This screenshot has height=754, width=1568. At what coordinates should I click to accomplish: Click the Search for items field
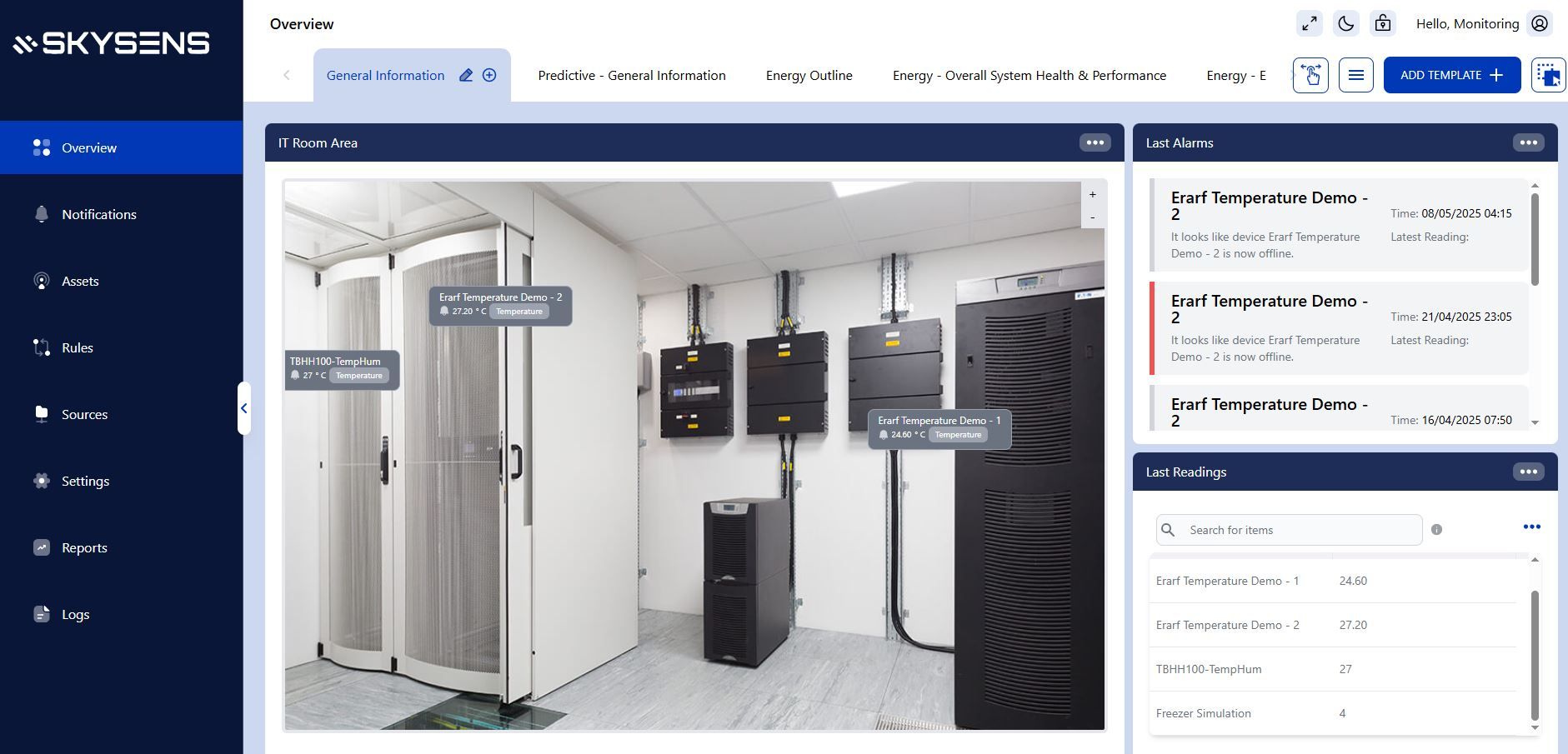coord(1300,530)
